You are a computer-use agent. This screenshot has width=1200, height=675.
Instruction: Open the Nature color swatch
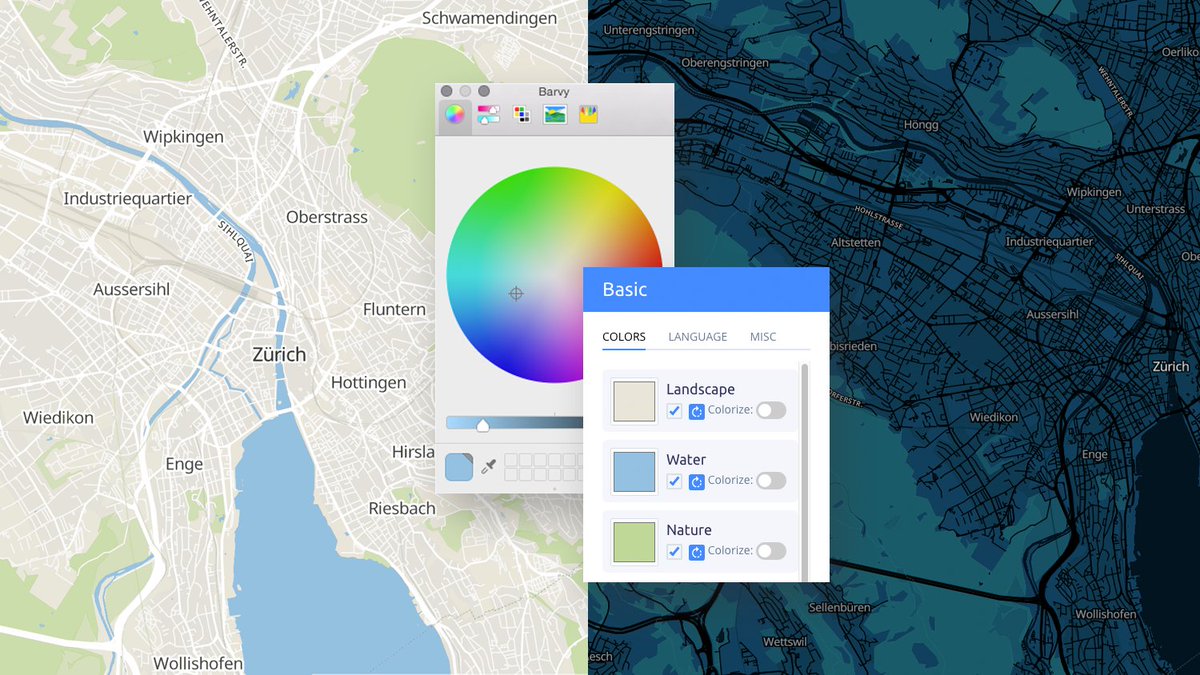pyautogui.click(x=634, y=541)
